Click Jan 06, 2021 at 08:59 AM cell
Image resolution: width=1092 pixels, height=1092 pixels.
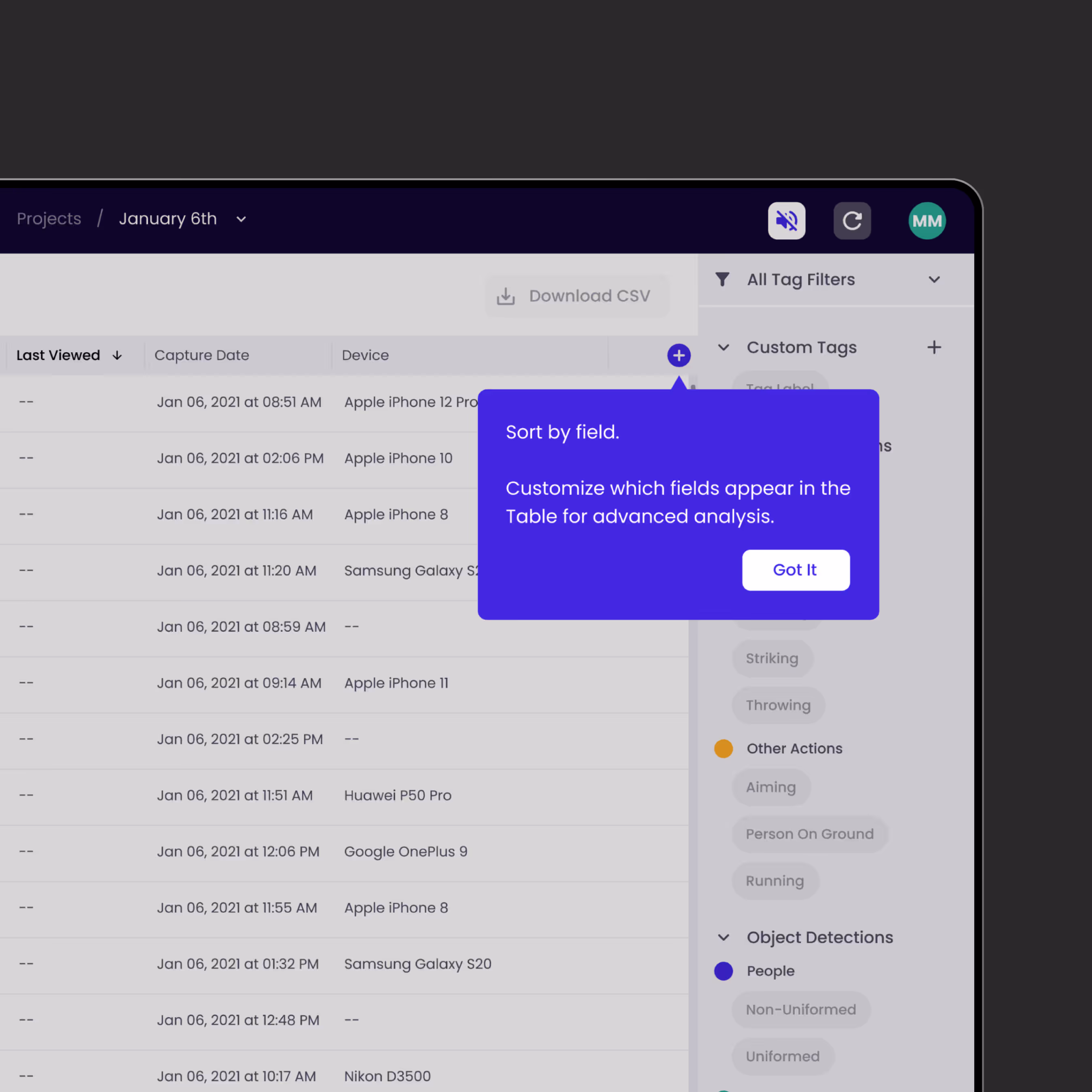pos(241,627)
